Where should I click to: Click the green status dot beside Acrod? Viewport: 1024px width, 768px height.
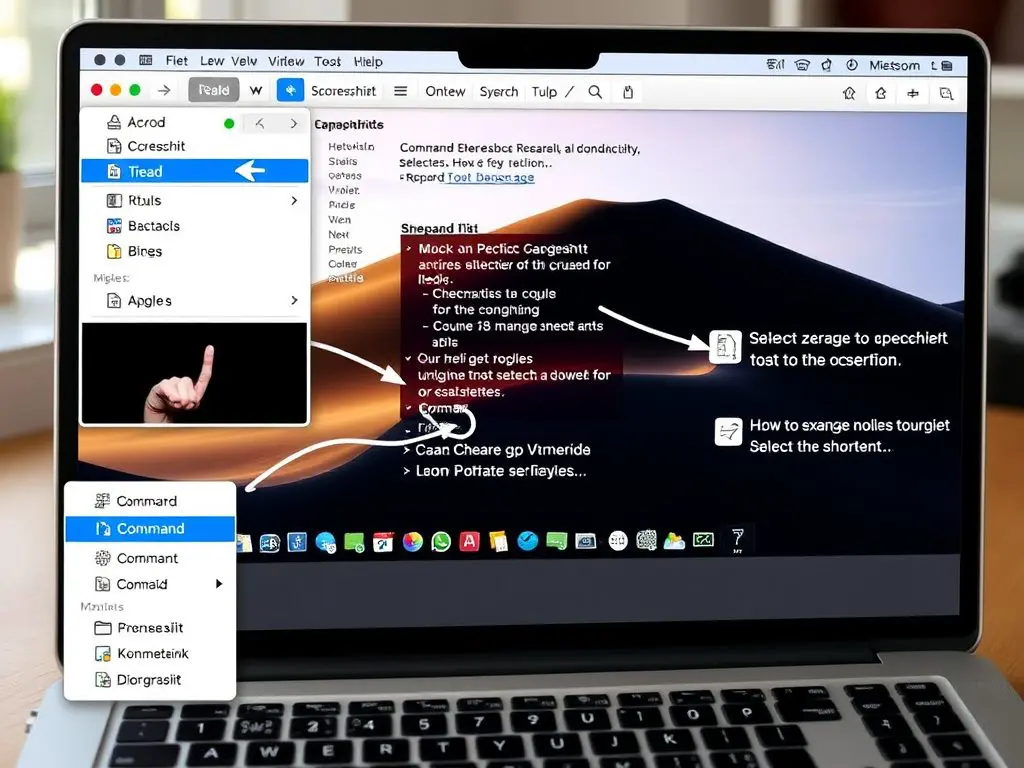(x=229, y=124)
